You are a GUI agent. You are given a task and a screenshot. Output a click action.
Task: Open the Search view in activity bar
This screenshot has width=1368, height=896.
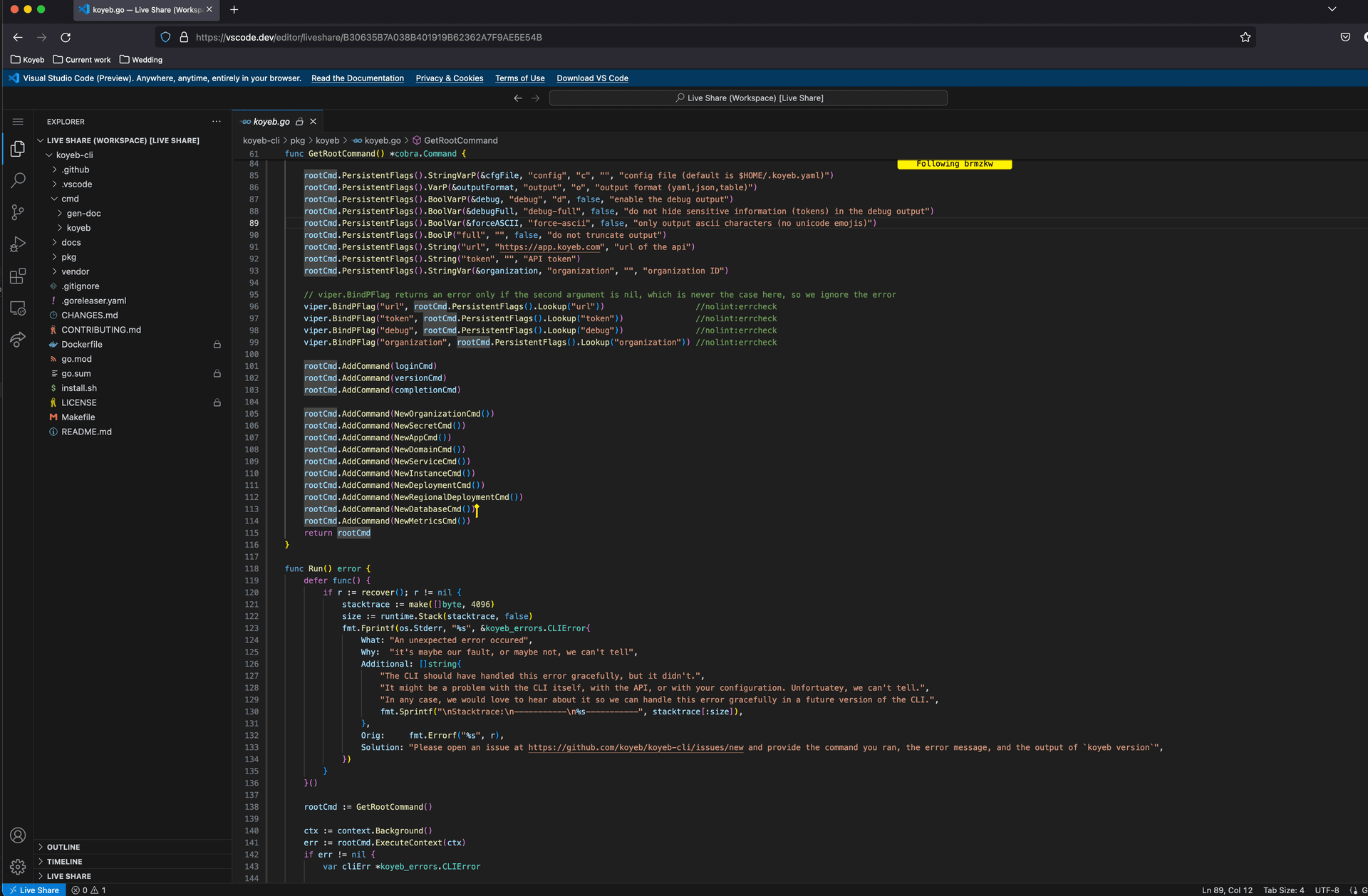(18, 180)
